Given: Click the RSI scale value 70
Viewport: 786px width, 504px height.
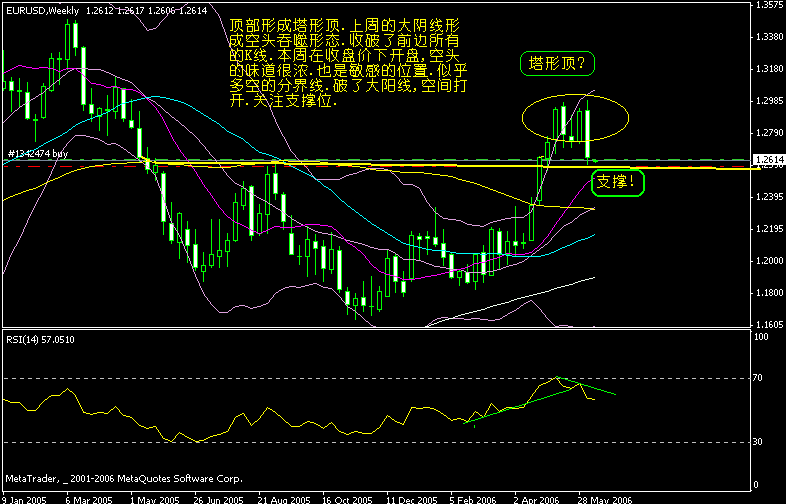Looking at the screenshot, I should pos(757,378).
